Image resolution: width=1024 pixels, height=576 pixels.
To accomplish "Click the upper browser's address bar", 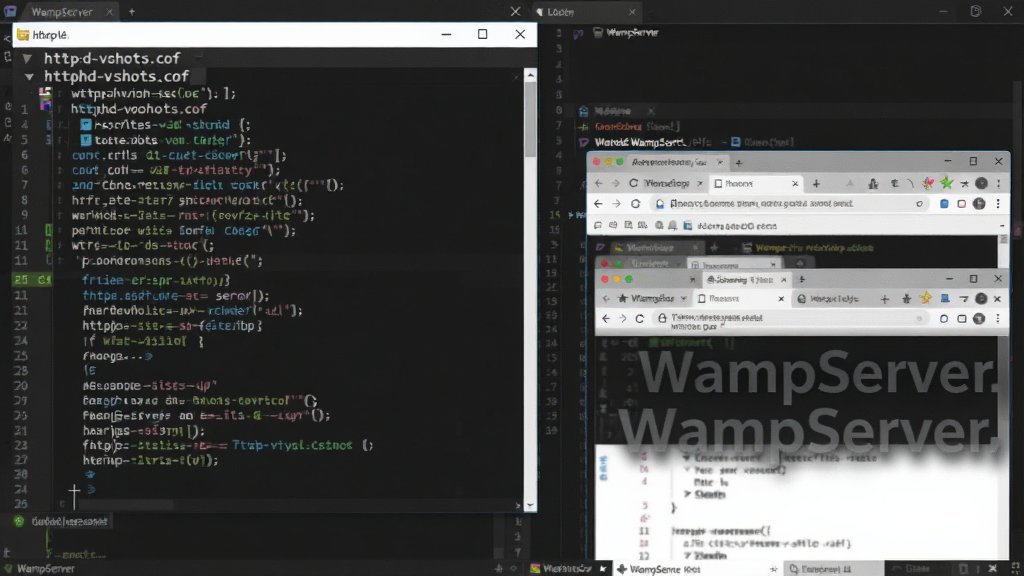I will (x=790, y=204).
